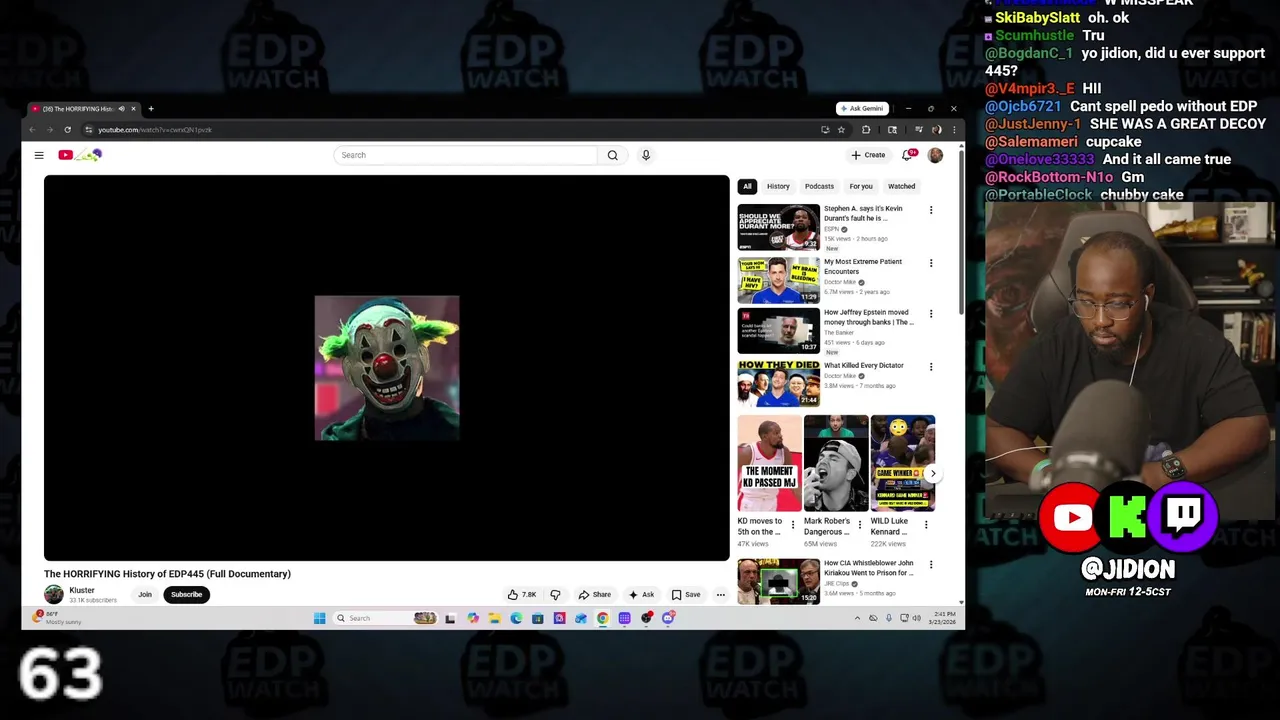Open options for What Killed Every Dictator
The height and width of the screenshot is (720, 1280).
(931, 367)
